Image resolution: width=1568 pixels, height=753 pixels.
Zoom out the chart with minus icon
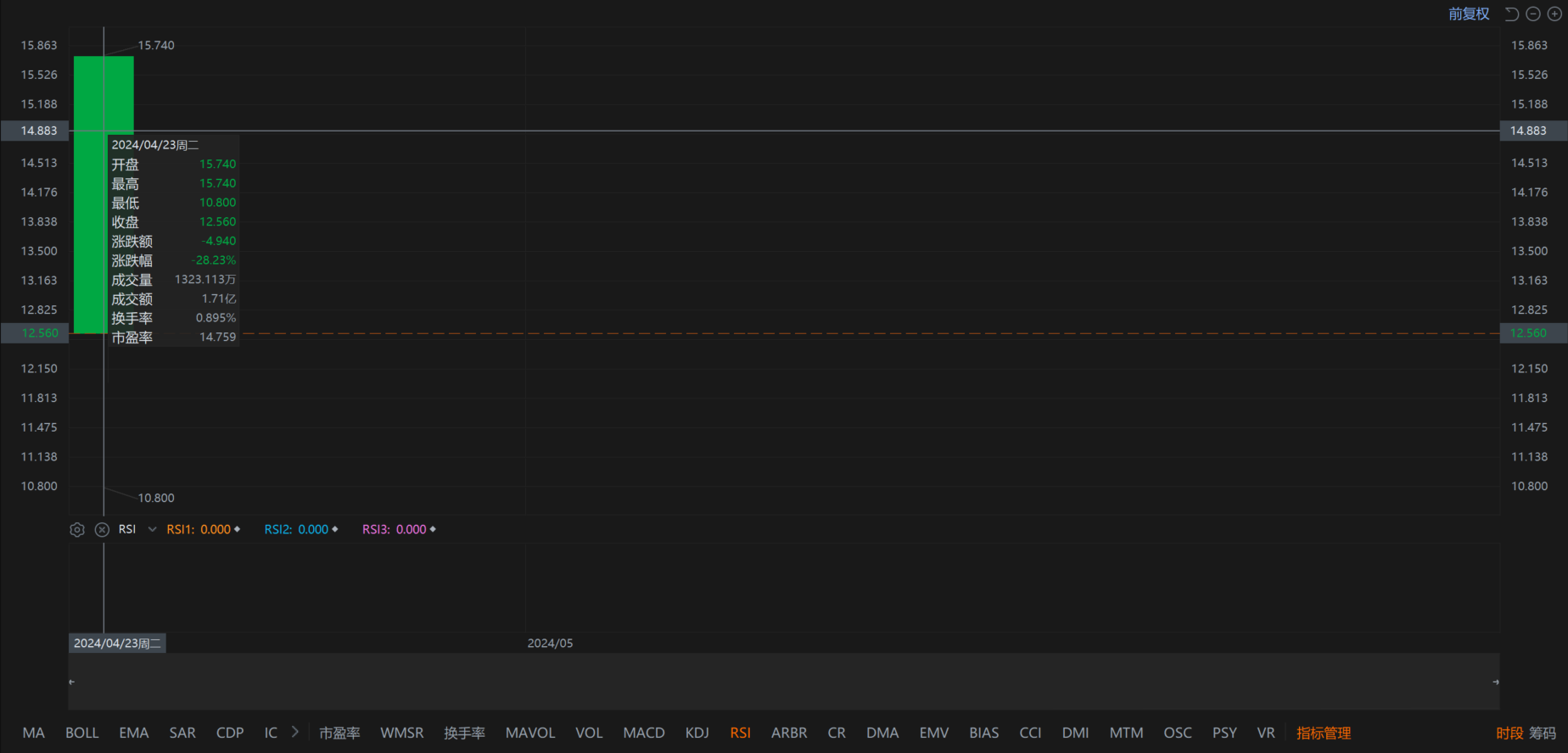1533,14
